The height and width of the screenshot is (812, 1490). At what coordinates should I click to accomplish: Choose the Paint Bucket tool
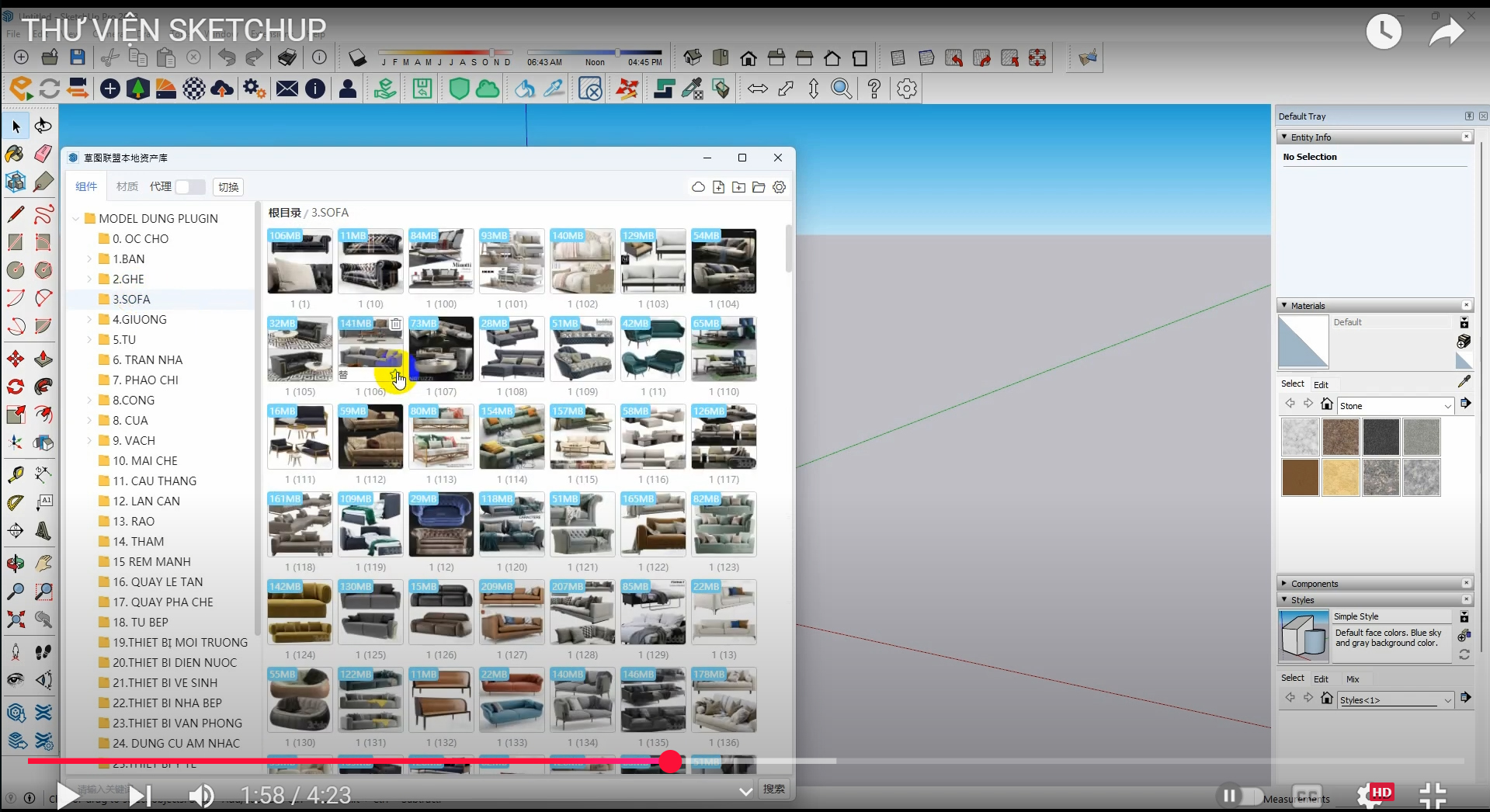coord(16,154)
